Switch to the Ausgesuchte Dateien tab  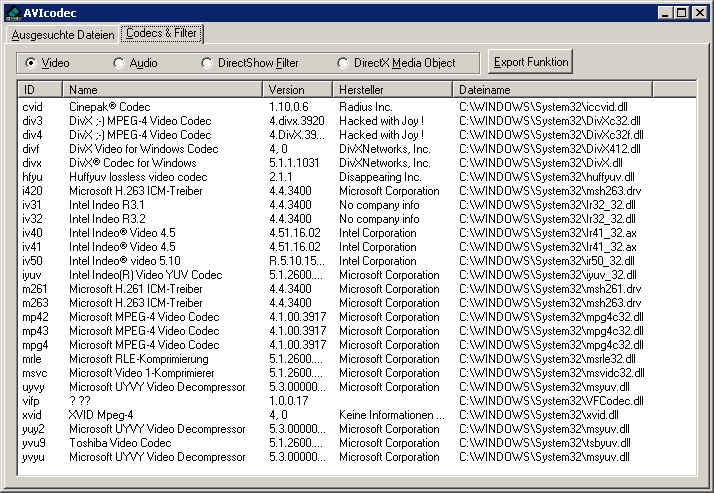(x=63, y=35)
